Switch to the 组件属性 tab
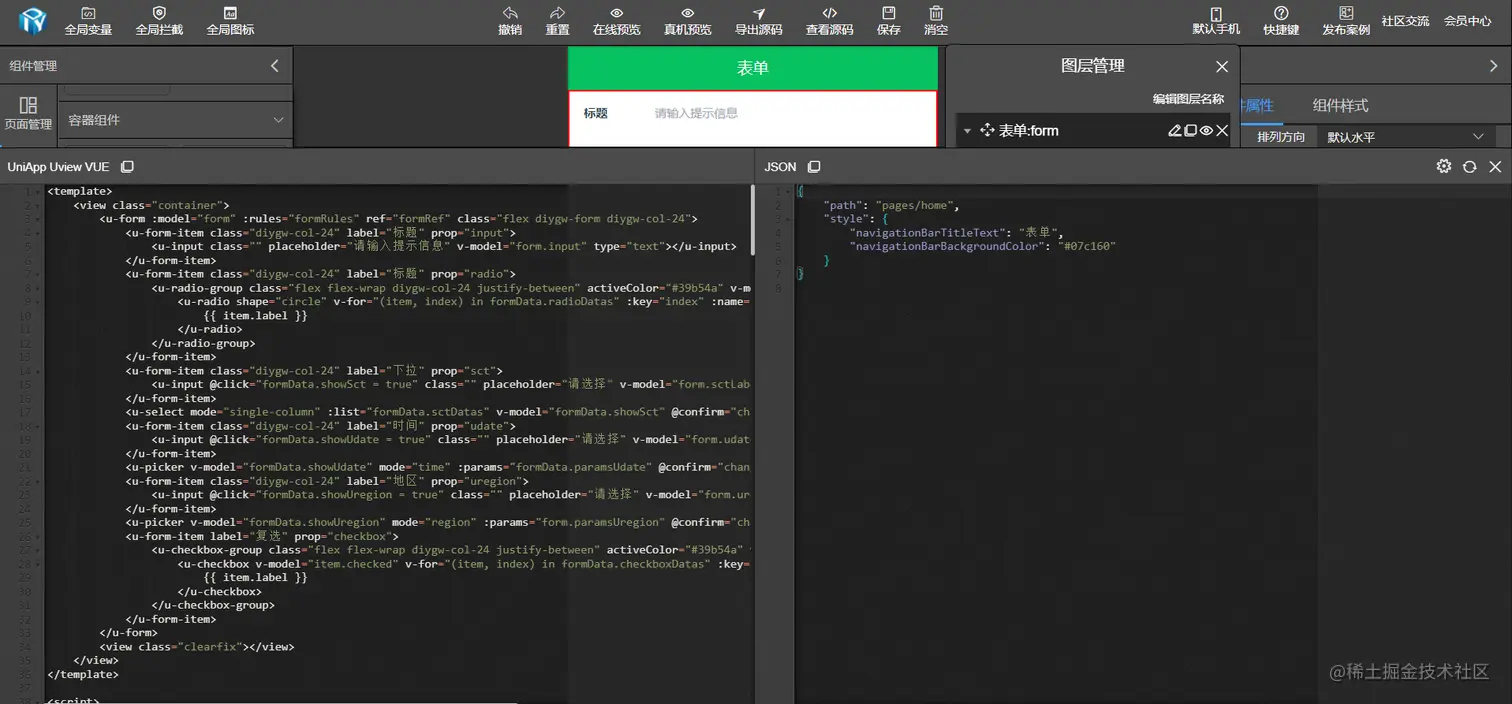This screenshot has width=1512, height=704. click(x=1257, y=105)
